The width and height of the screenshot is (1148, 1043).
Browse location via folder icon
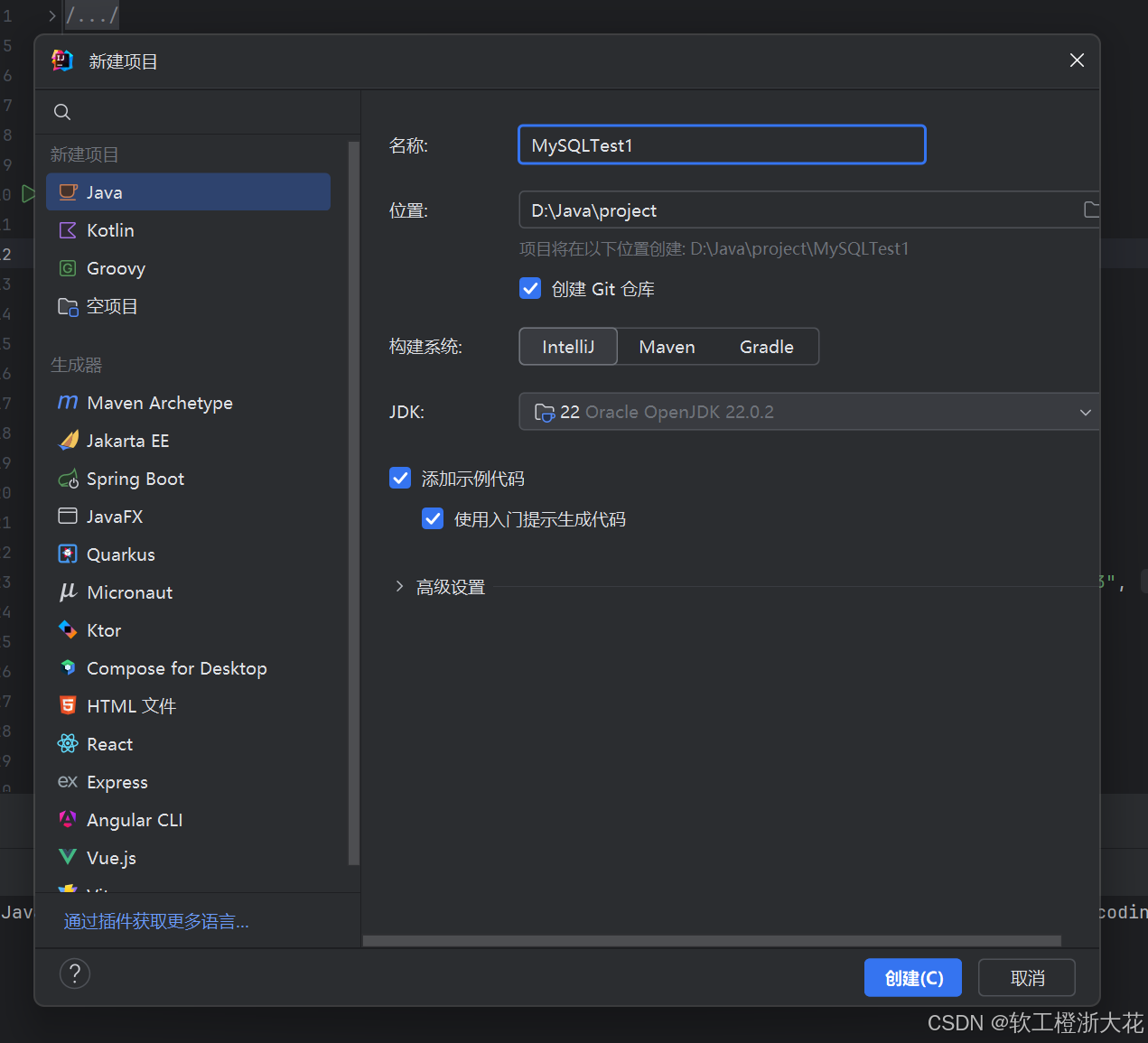pos(1092,210)
